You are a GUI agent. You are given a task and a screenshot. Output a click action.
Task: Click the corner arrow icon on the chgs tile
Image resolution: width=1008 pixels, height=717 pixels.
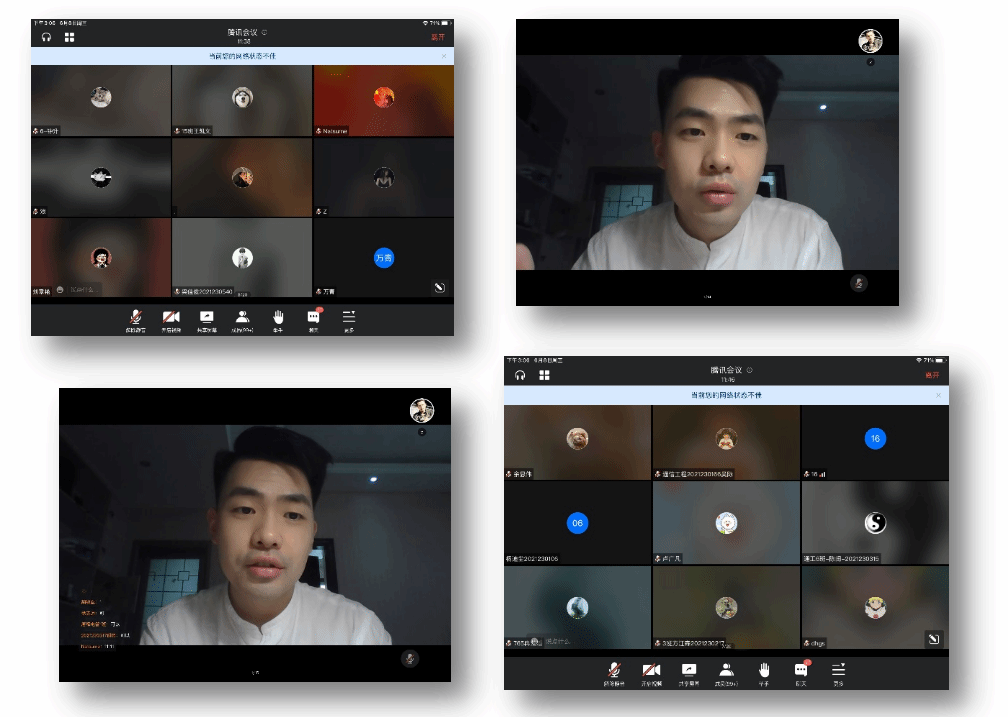[933, 638]
